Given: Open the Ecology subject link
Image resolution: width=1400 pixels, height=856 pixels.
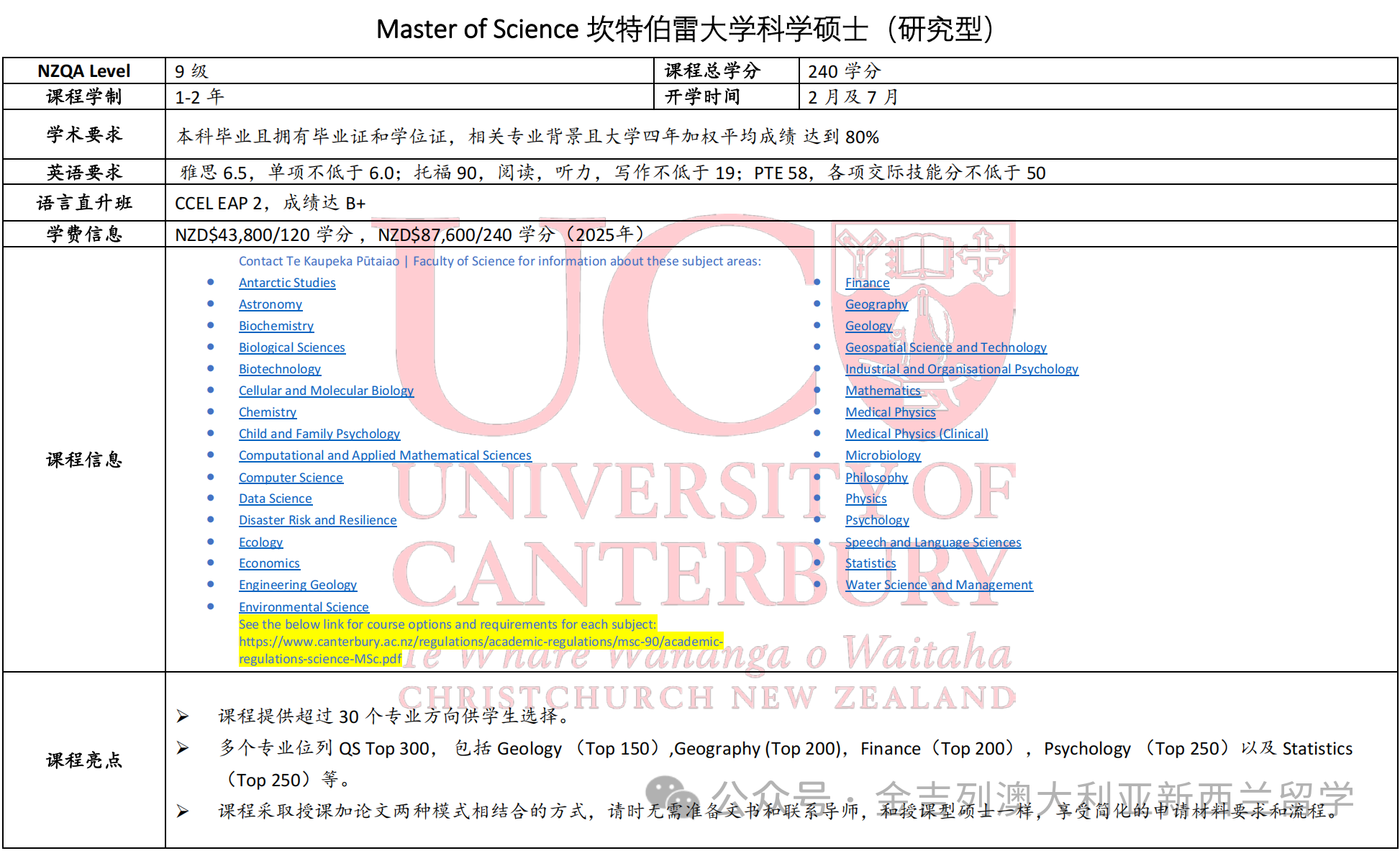Looking at the screenshot, I should (260, 542).
